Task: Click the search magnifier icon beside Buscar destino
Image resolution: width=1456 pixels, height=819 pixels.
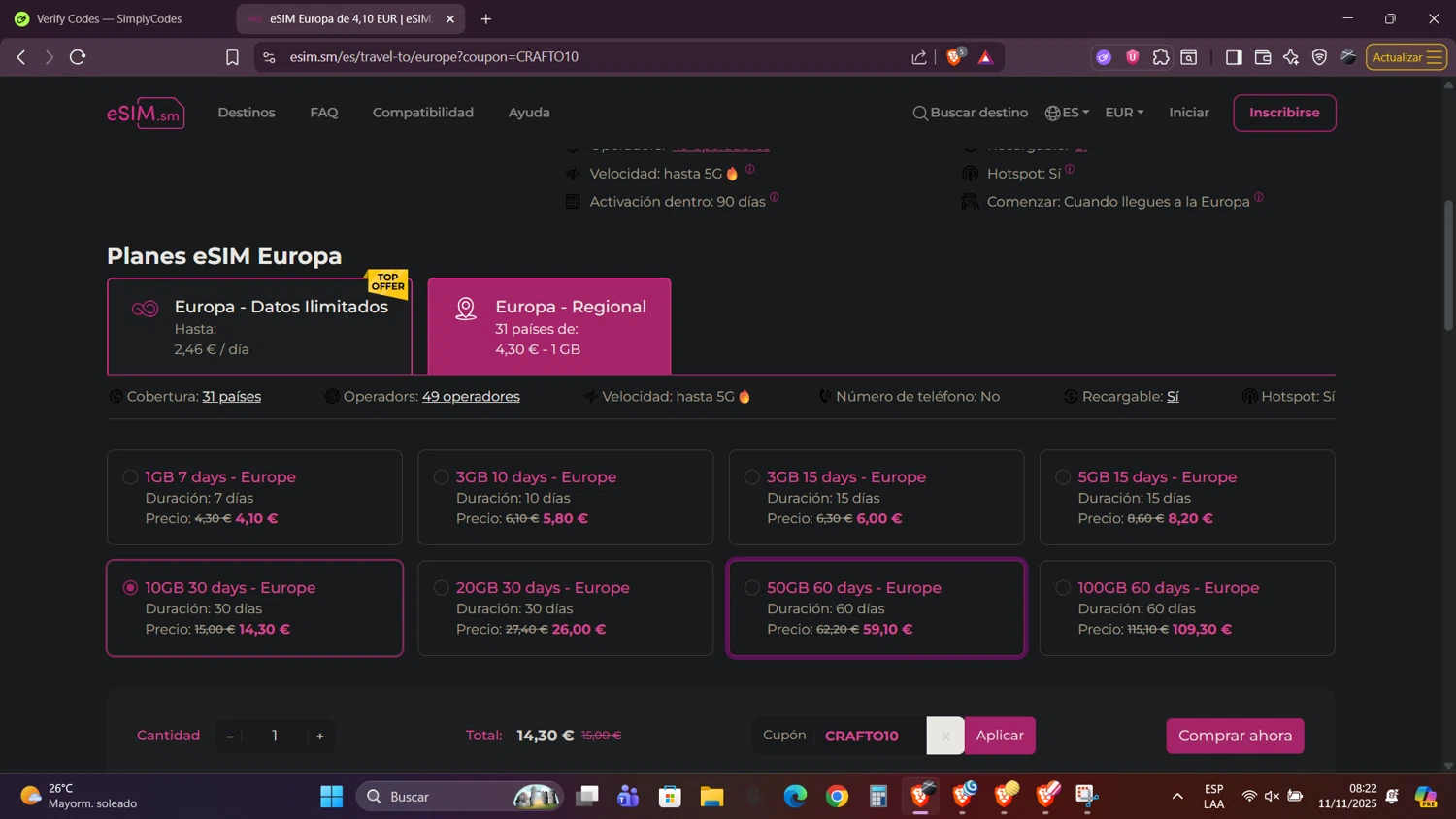Action: [x=919, y=113]
